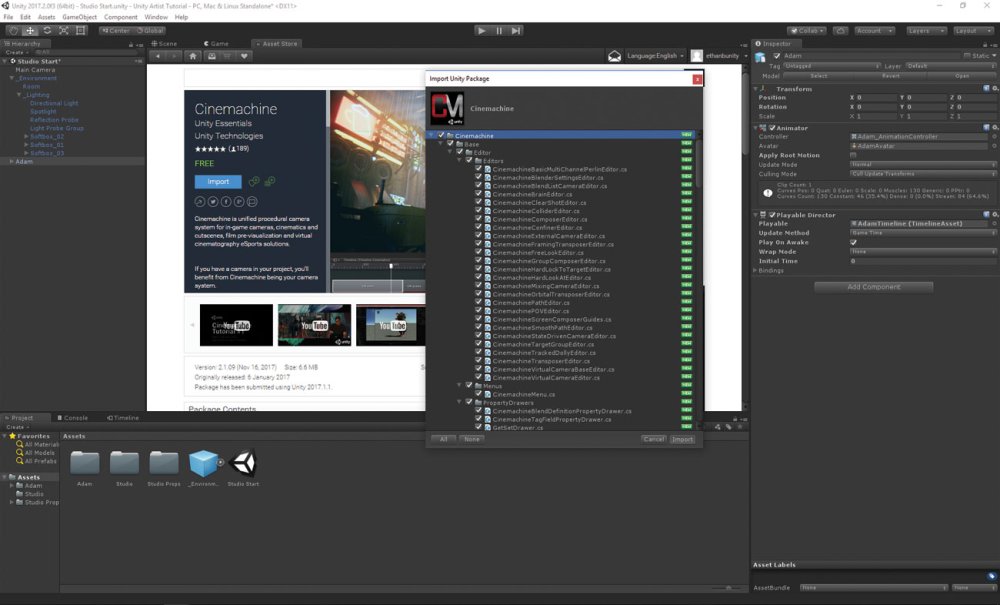Uncheck CinemachineMenu.cs checkbox
1000x605 pixels.
[478, 394]
